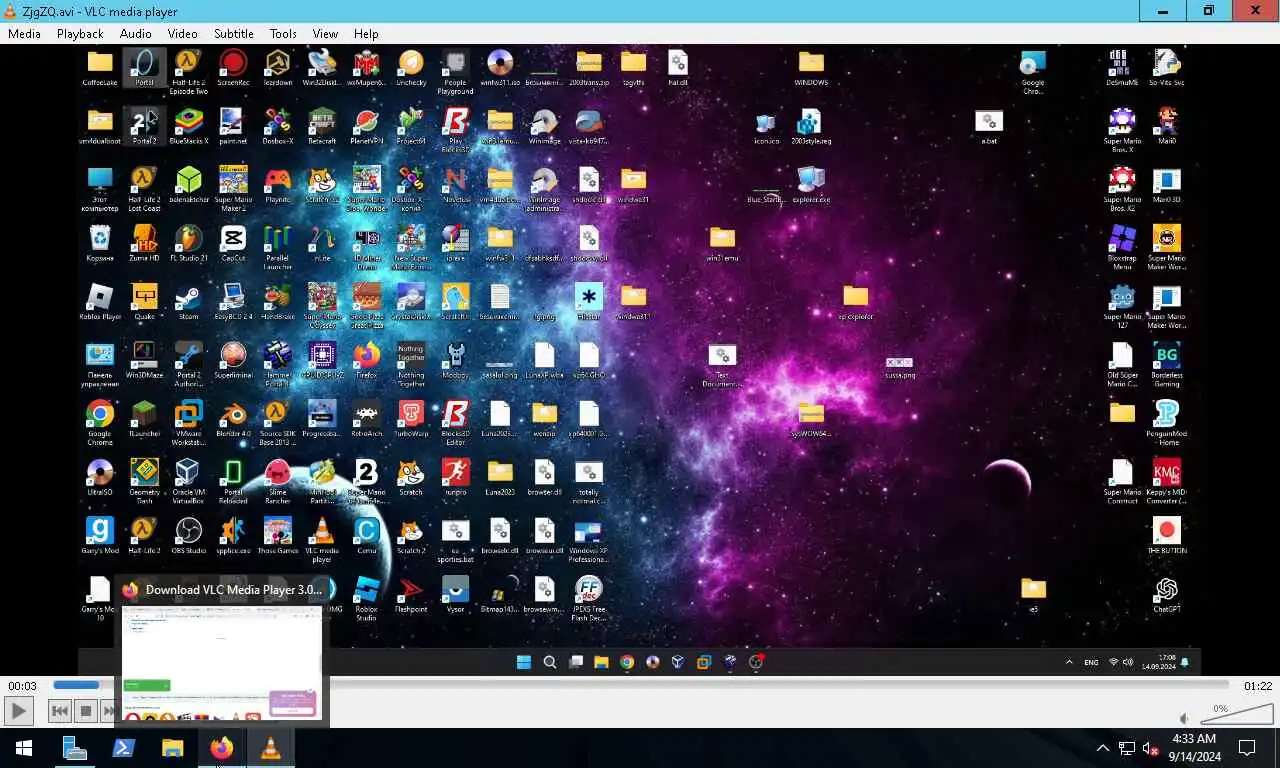Screen dimensions: 1280x768
Task: Open the Windows Start menu in host taskbar
Action: [24, 748]
